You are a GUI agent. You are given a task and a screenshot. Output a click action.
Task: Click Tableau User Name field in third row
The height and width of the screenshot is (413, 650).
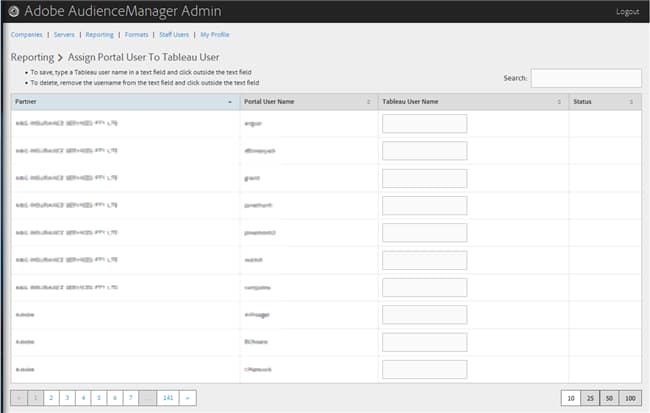(x=424, y=178)
